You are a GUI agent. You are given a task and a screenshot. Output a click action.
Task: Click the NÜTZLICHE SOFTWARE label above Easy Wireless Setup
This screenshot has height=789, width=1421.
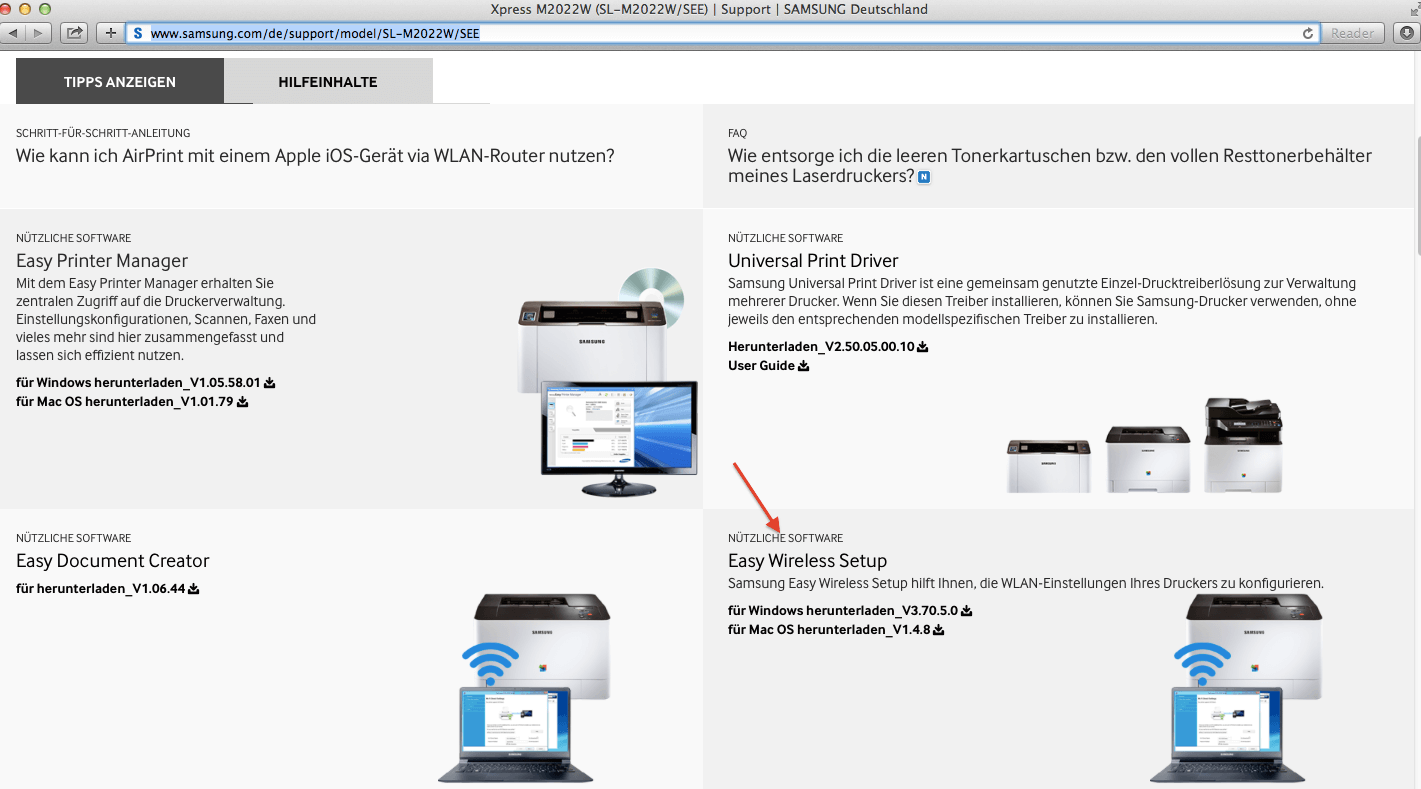tap(785, 538)
